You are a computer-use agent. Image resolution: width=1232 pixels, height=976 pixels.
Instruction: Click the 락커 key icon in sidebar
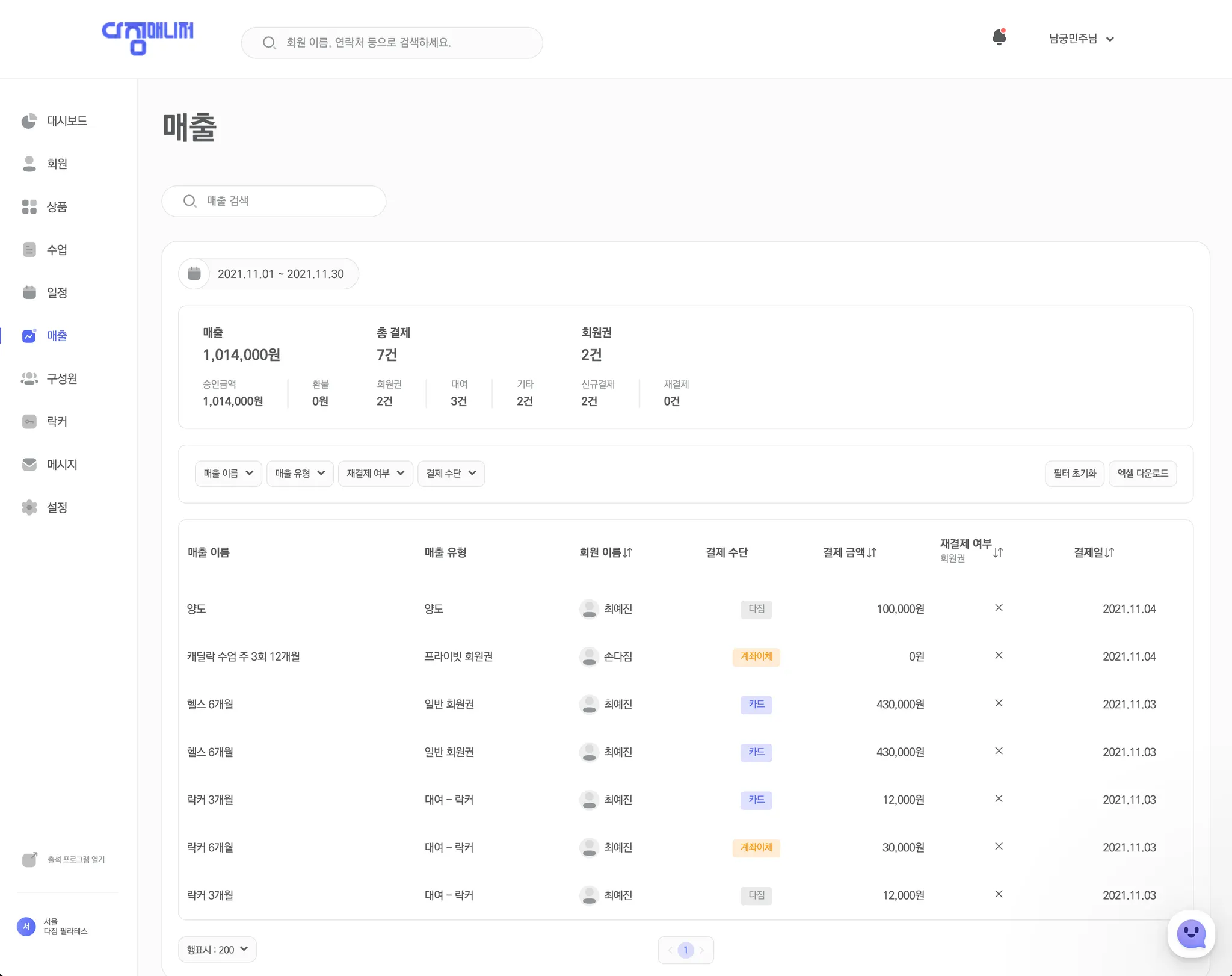(29, 422)
